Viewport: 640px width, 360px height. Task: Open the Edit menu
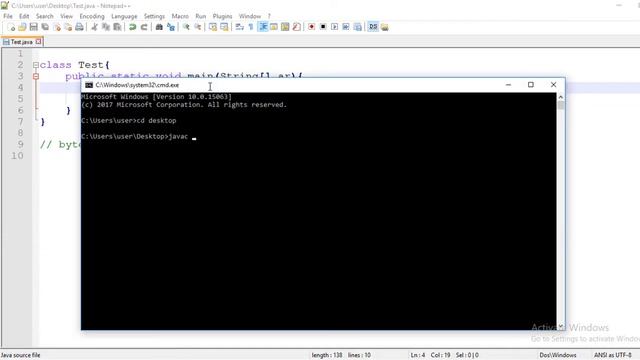24,16
